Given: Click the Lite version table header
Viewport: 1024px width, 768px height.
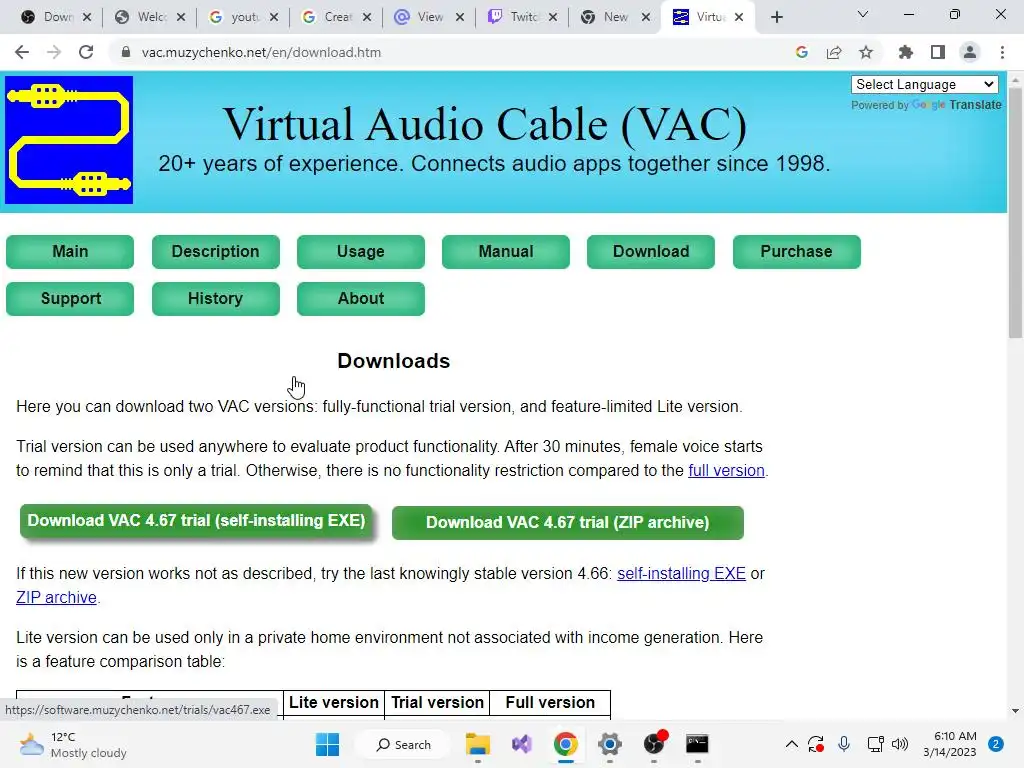Looking at the screenshot, I should point(334,703).
